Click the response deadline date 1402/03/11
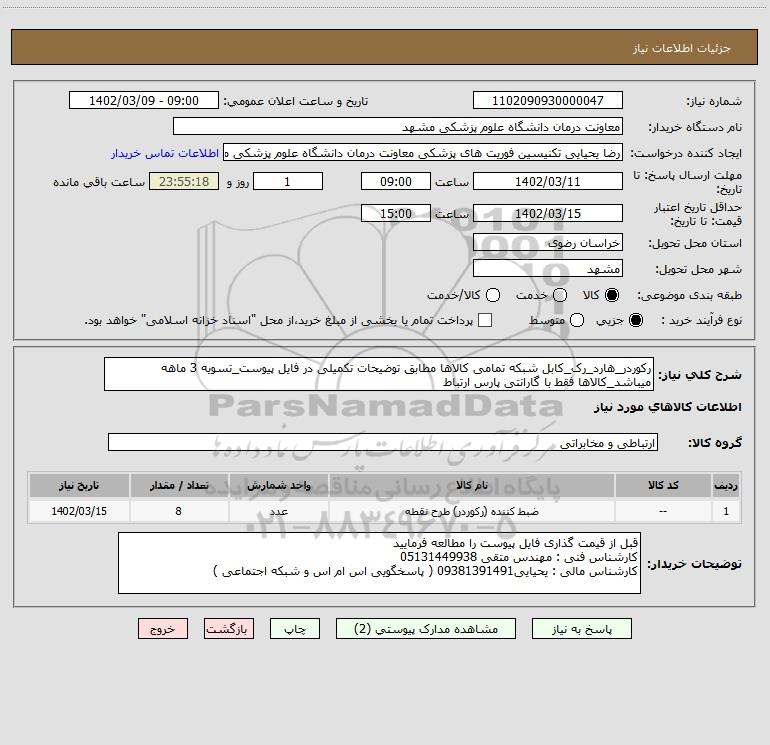Image resolution: width=770 pixels, height=745 pixels. (x=548, y=181)
